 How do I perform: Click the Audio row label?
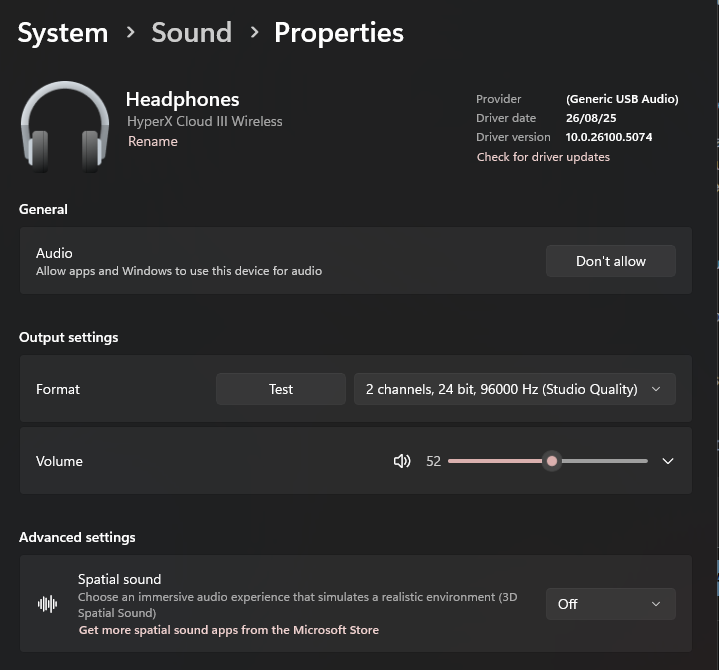pyautogui.click(x=54, y=253)
